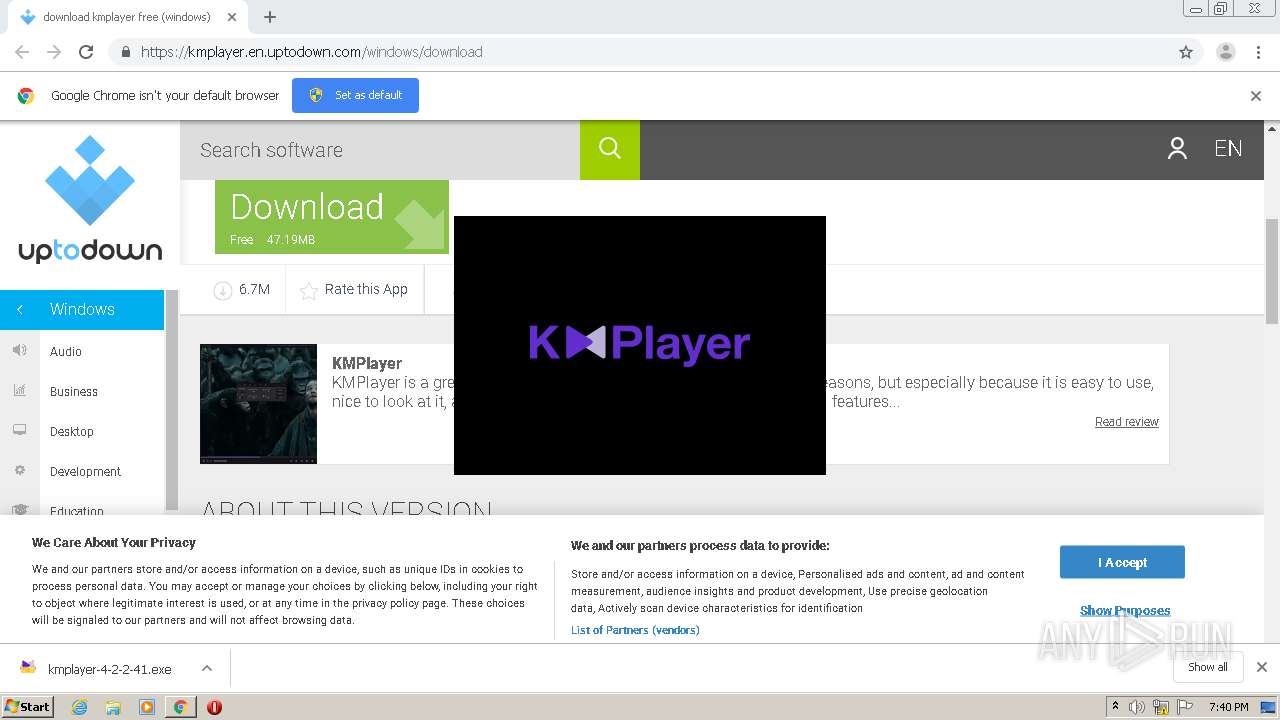Image resolution: width=1280 pixels, height=720 pixels.
Task: Close the downloads shelf
Action: [1262, 667]
